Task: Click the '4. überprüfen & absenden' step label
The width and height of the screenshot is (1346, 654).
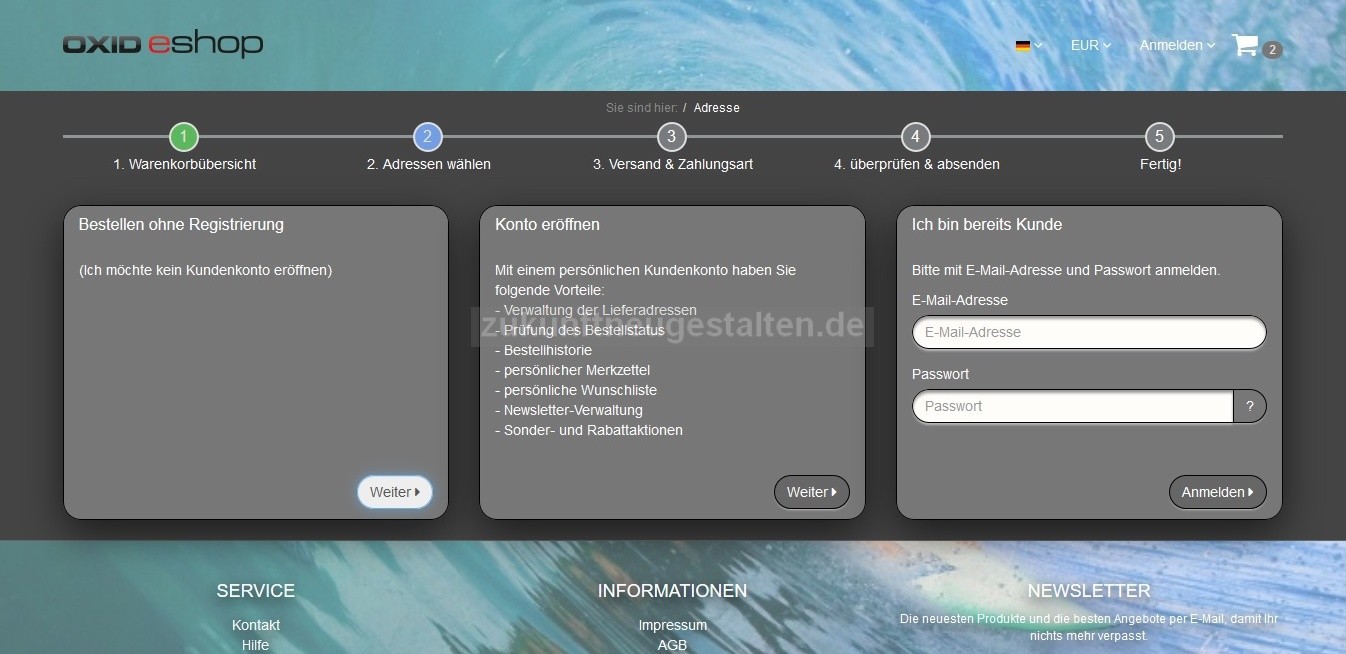Action: [916, 164]
